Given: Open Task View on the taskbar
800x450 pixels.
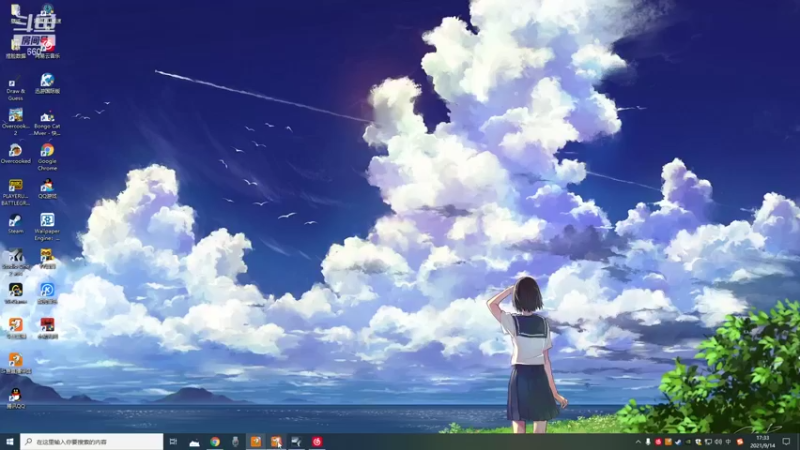Looking at the screenshot, I should [x=173, y=442].
